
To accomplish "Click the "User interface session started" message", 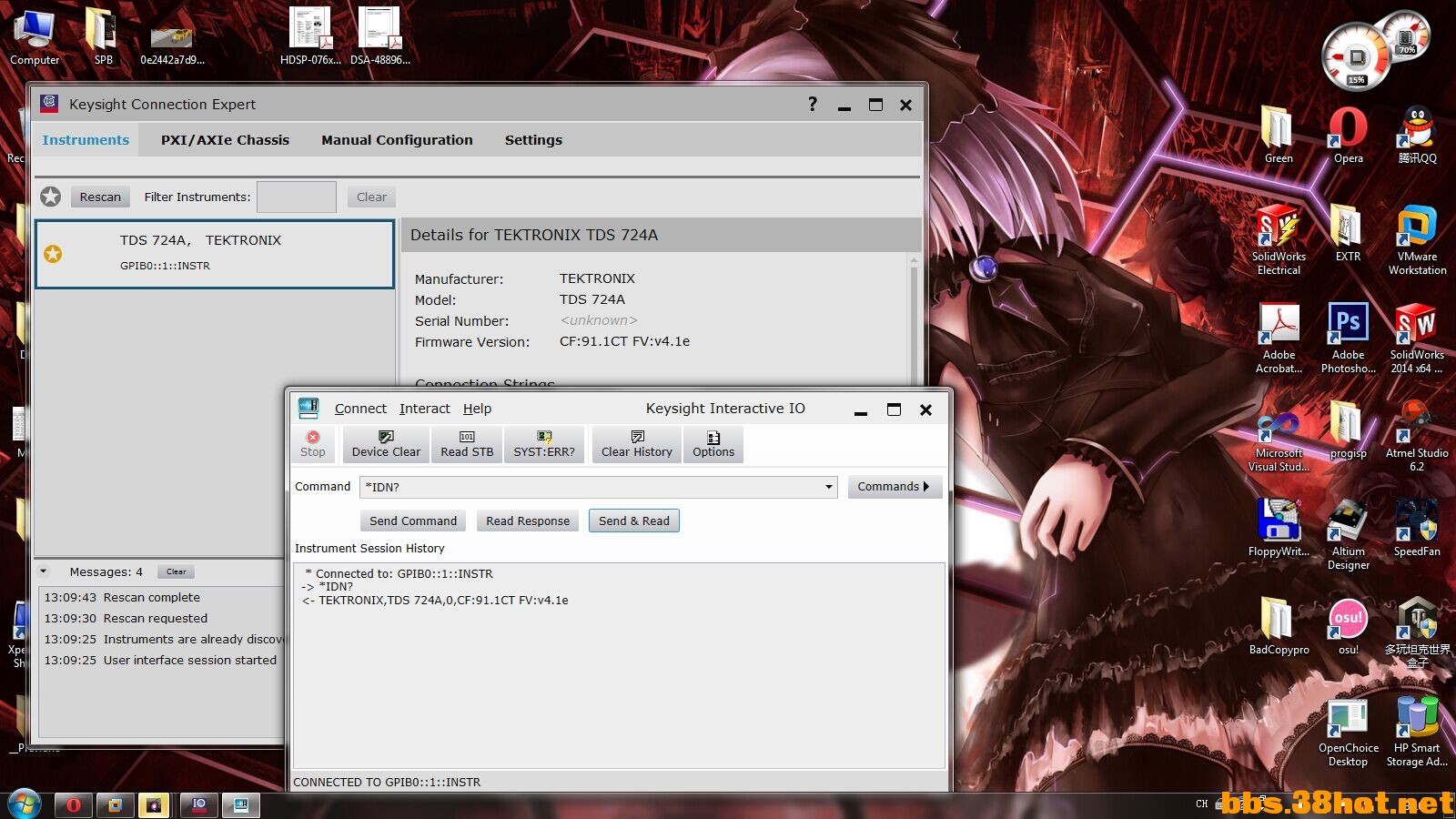I will [189, 660].
